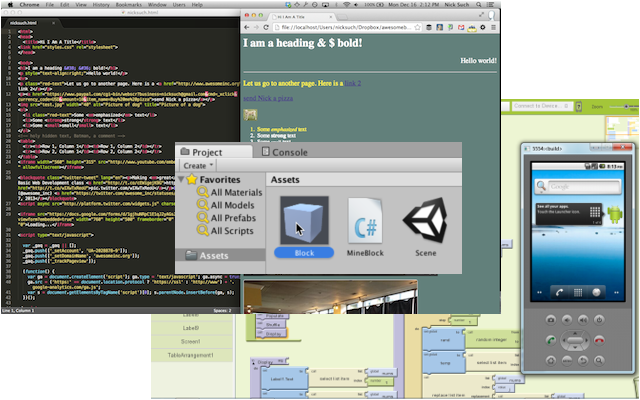Open the Chrome hamburger menu
Viewport: 640px width, 400px height.
[493, 27]
